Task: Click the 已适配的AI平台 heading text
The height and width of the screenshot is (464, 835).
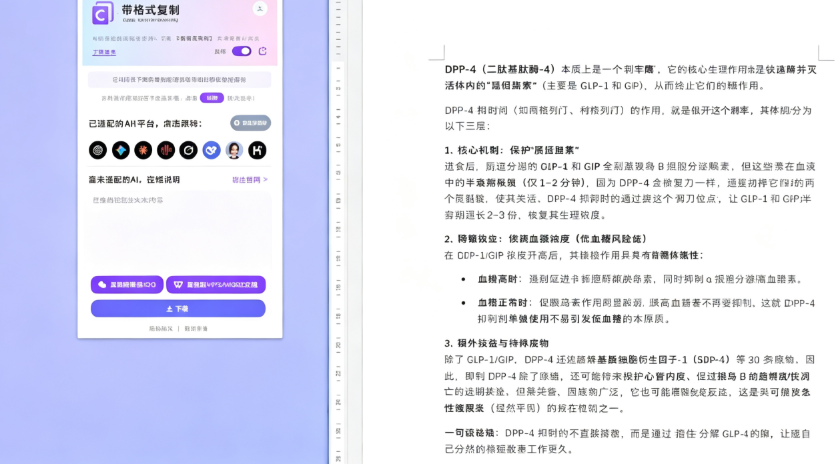Action: (x=145, y=124)
